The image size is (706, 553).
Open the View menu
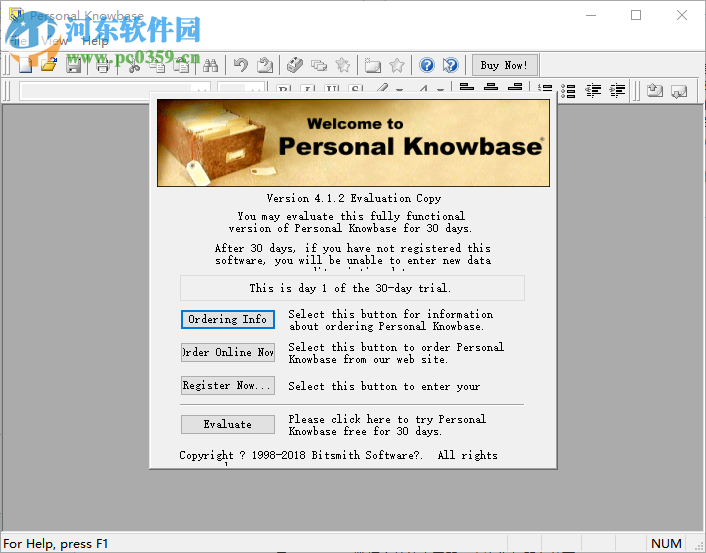[54, 41]
